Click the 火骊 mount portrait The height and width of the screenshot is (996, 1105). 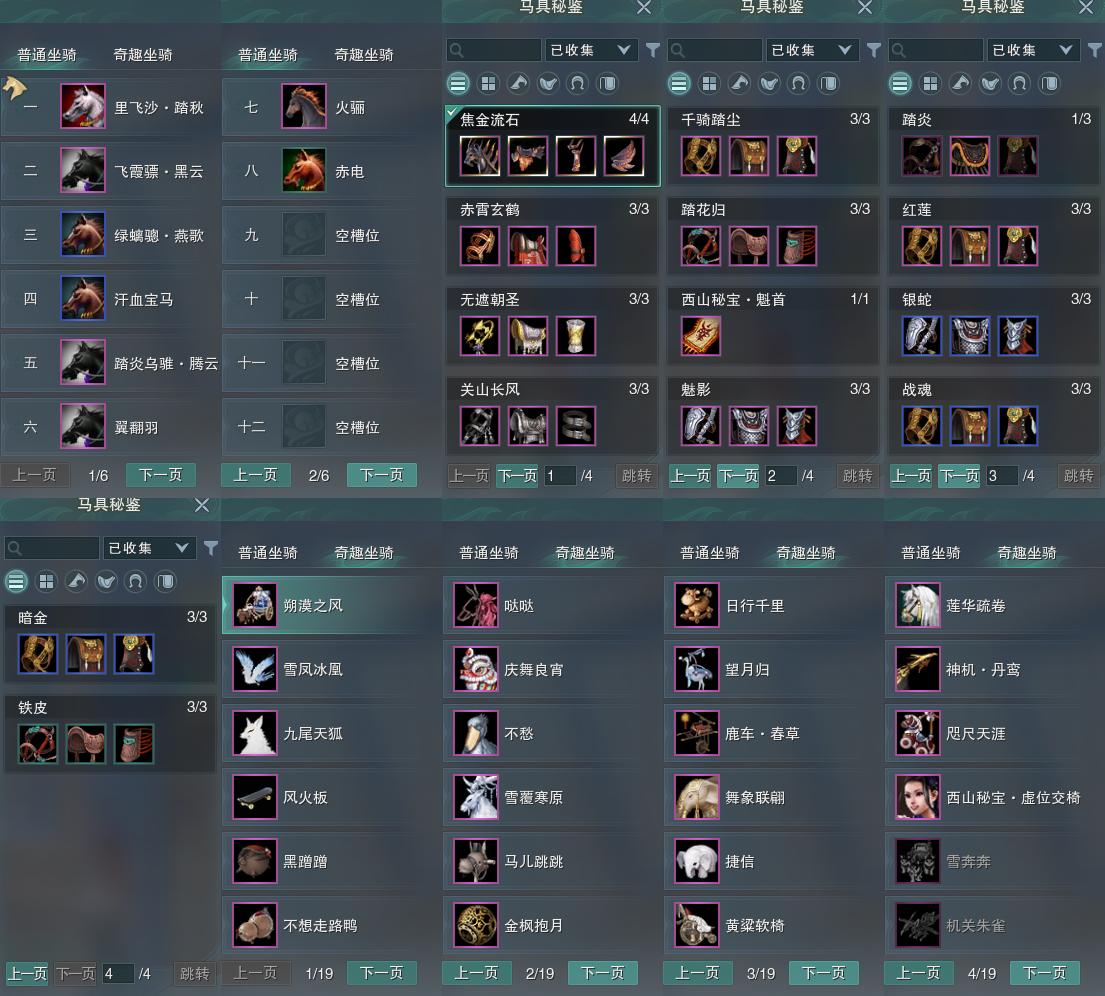[304, 106]
